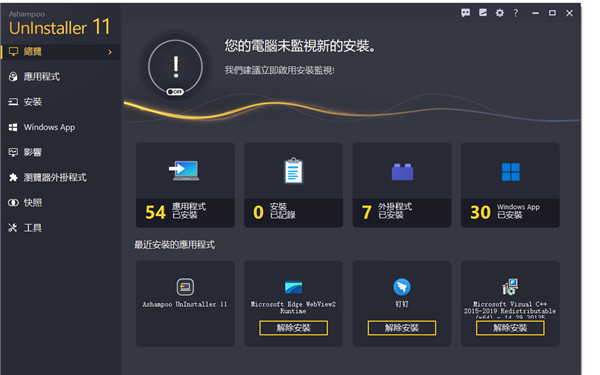Uninstall Microsoft Visual C++ 2015-2019 Redistributable
The height and width of the screenshot is (375, 600).
coord(510,328)
